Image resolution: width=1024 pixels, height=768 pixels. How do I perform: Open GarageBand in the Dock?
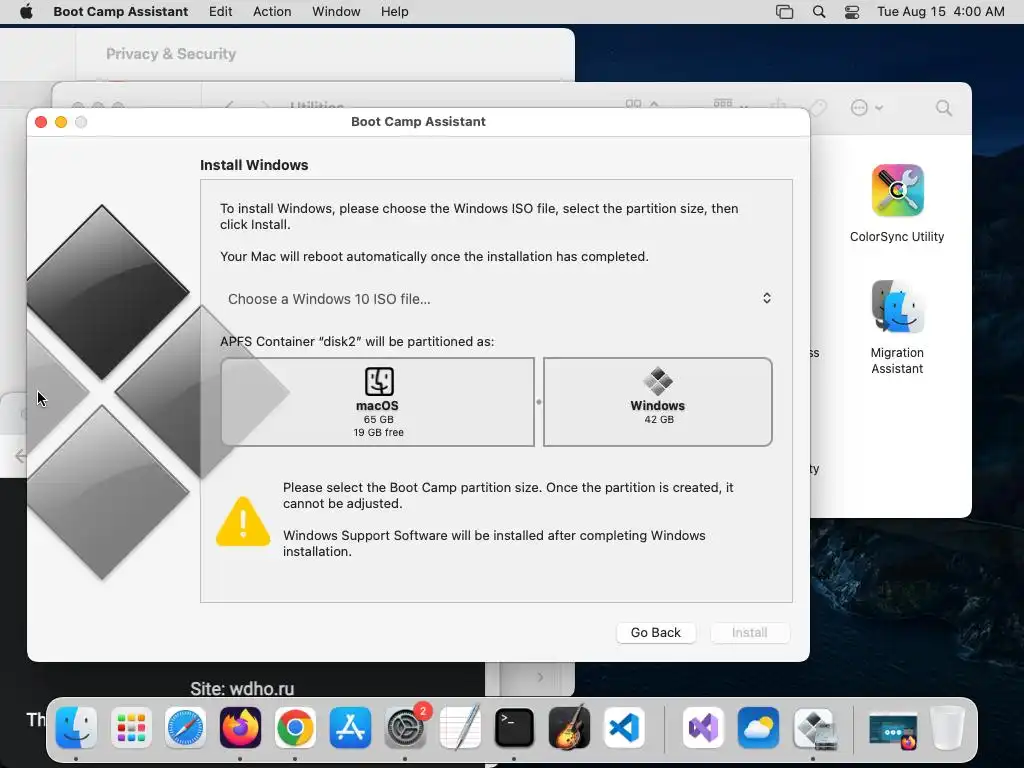coord(569,728)
